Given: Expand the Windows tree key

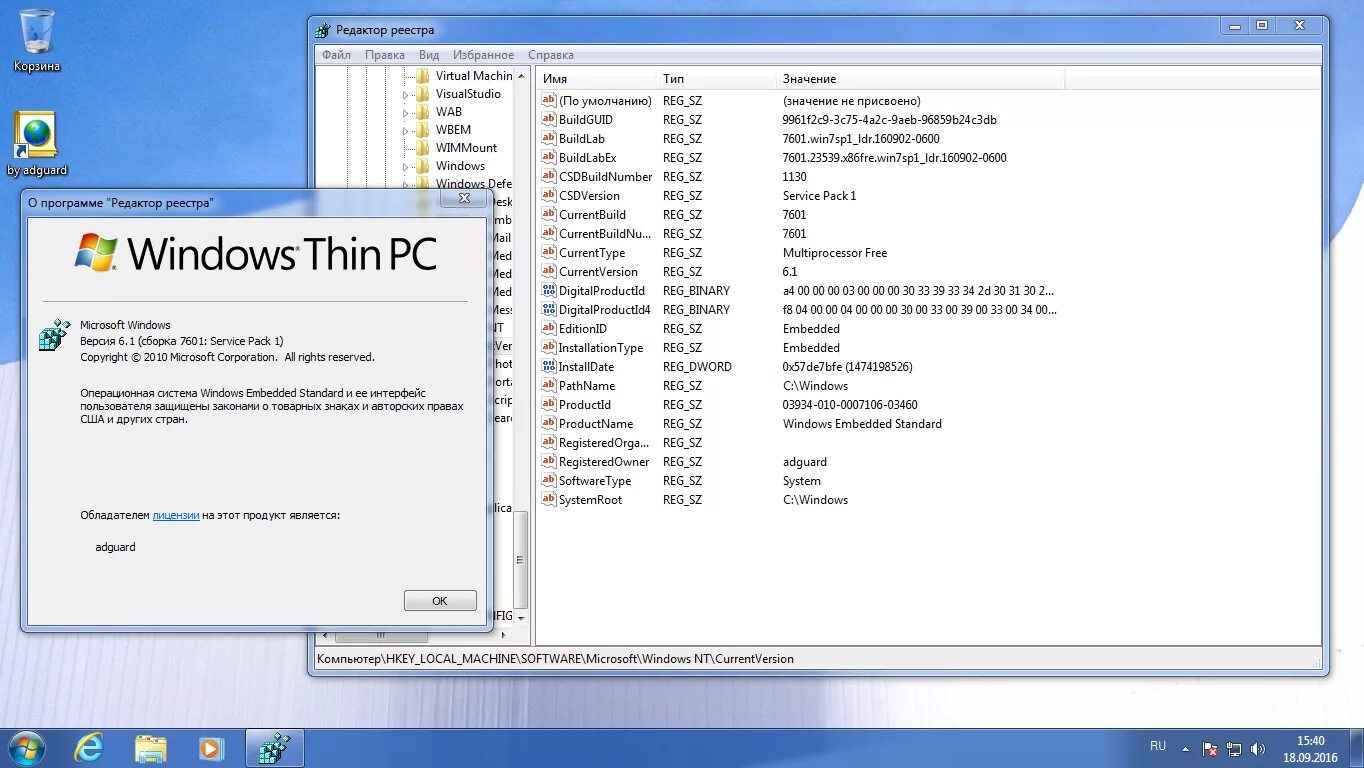Looking at the screenshot, I should [406, 167].
